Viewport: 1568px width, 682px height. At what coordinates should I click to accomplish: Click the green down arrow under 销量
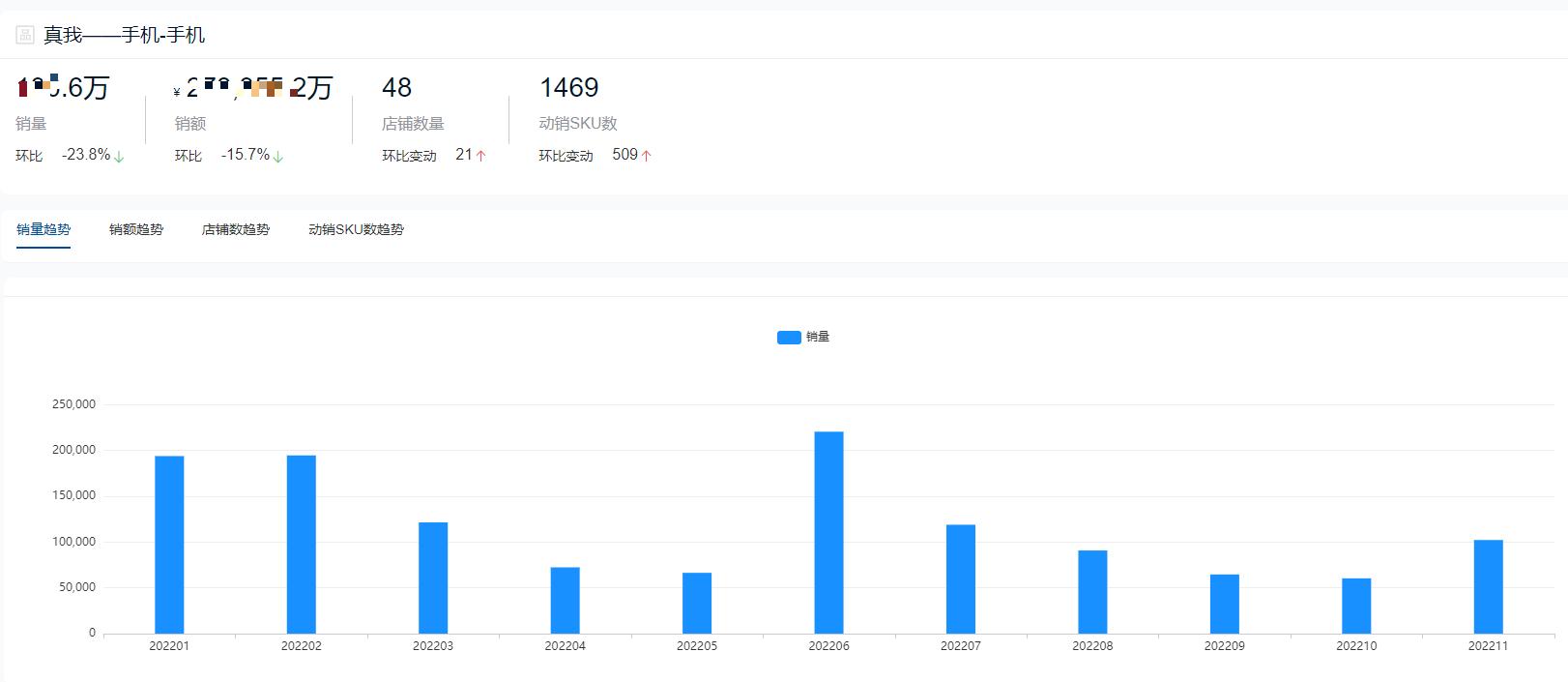119,156
